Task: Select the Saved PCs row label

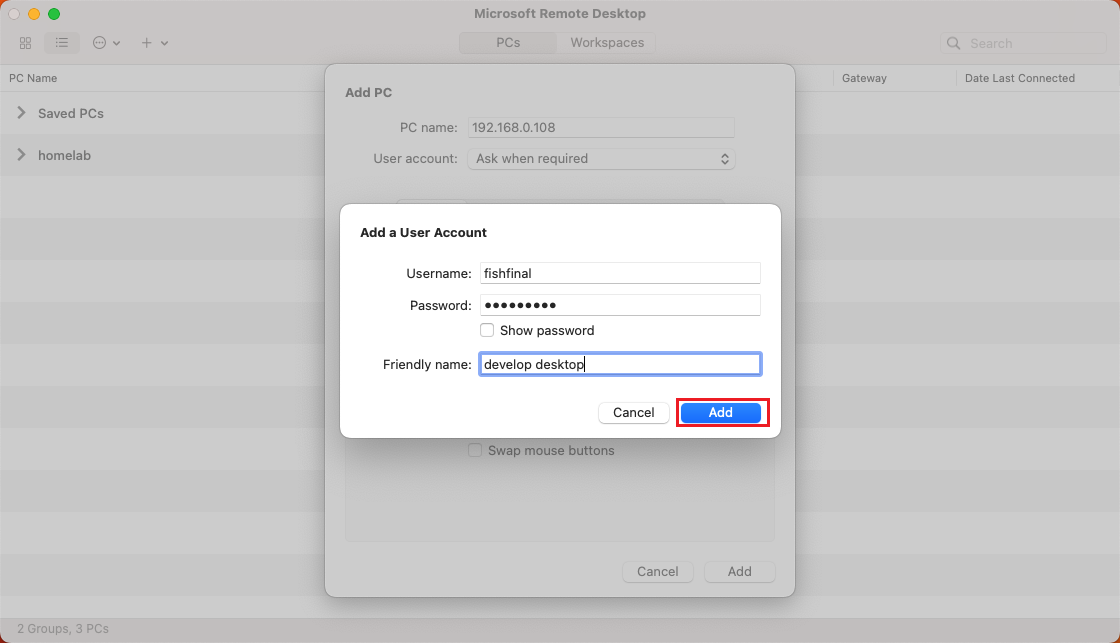Action: pyautogui.click(x=71, y=114)
